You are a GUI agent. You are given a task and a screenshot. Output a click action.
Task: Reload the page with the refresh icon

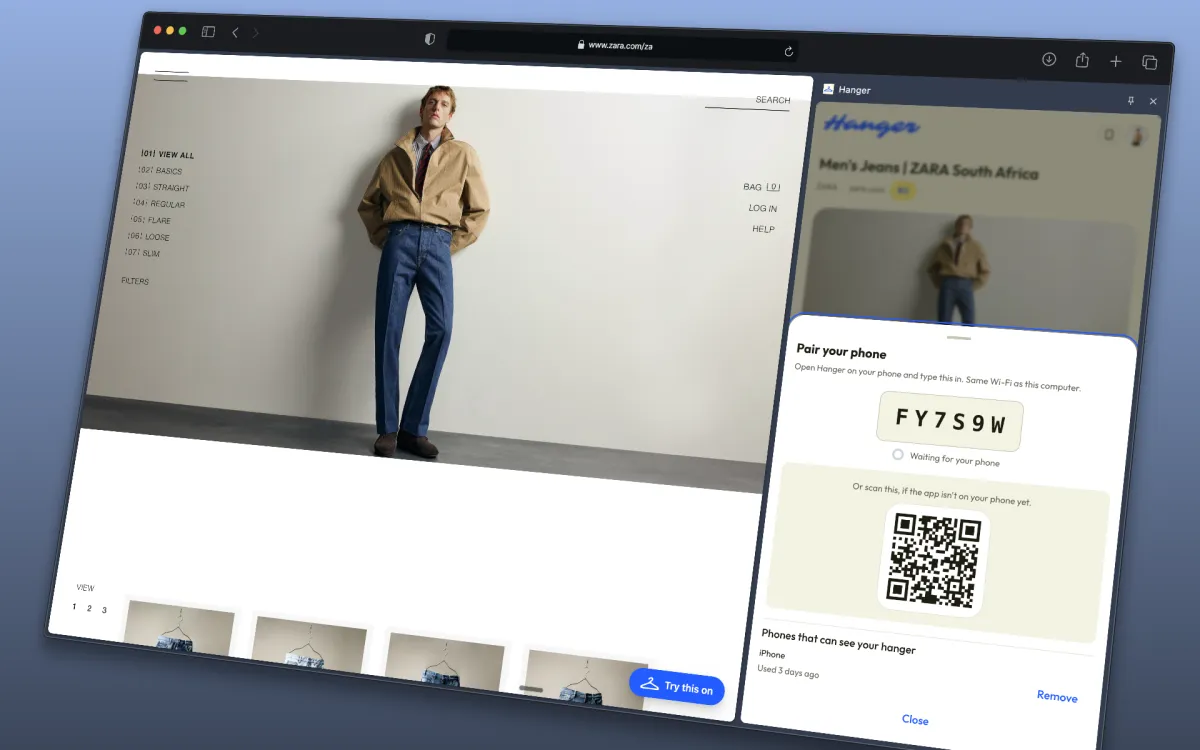click(788, 51)
